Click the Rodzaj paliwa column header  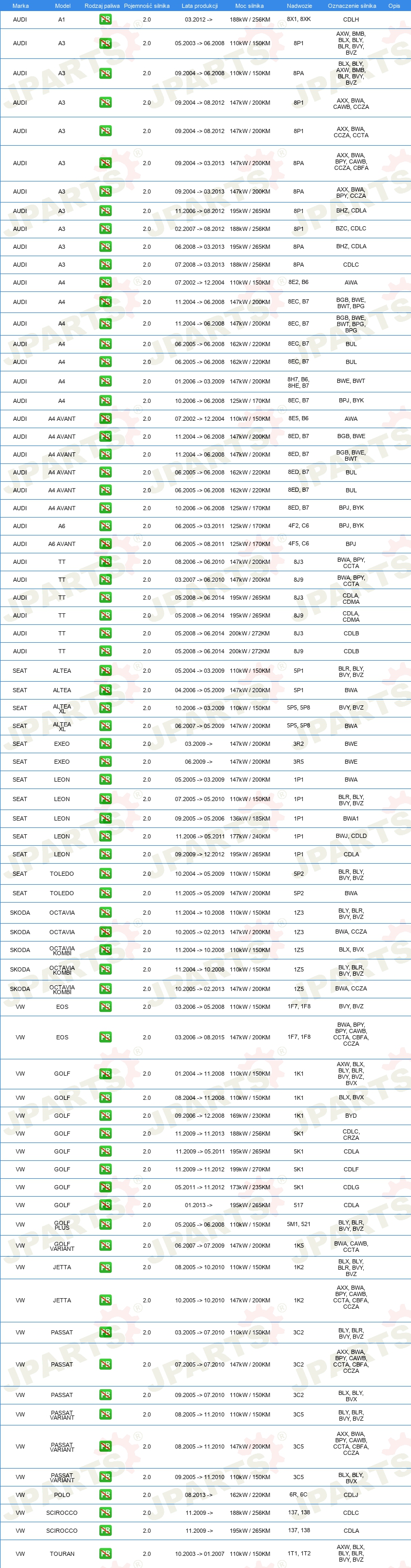pos(102,5)
